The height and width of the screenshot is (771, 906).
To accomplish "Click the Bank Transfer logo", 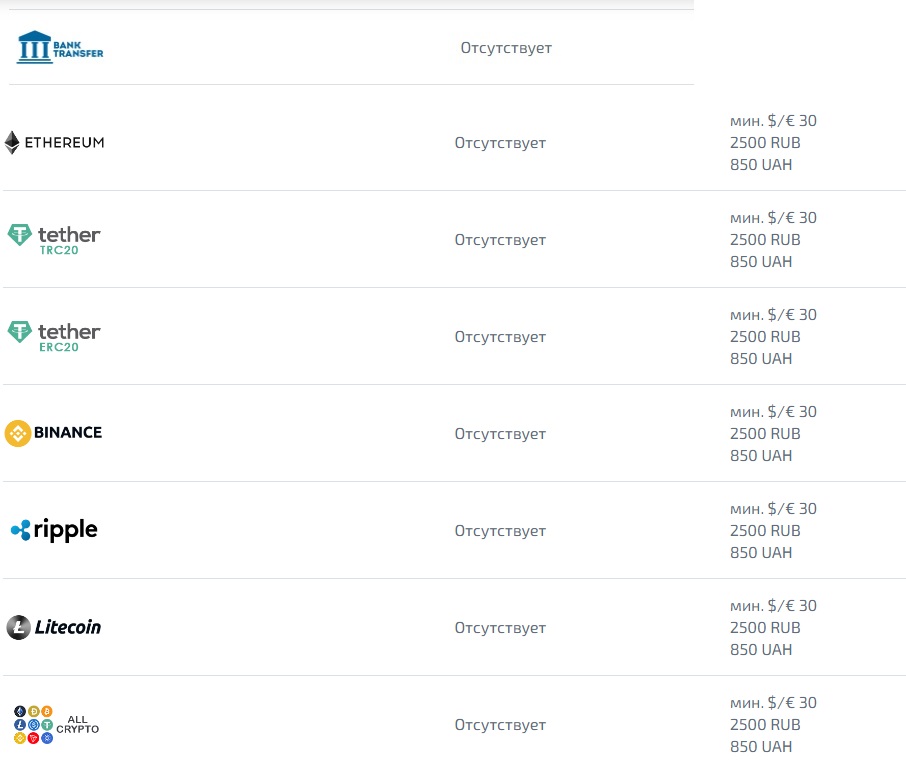I will coord(60,47).
